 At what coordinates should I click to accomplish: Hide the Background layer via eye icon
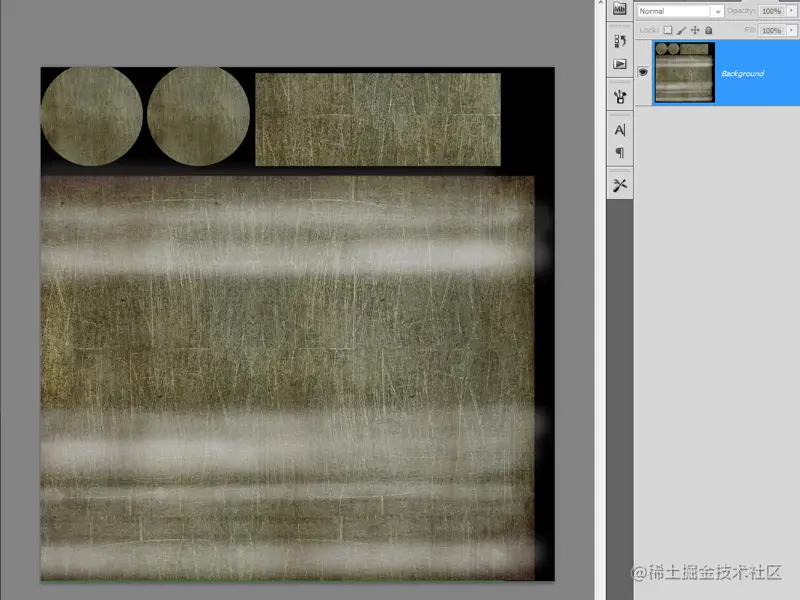tap(643, 72)
